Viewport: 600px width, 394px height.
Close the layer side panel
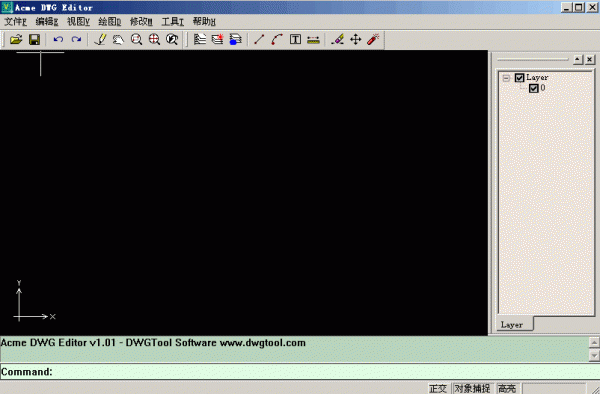[x=590, y=59]
